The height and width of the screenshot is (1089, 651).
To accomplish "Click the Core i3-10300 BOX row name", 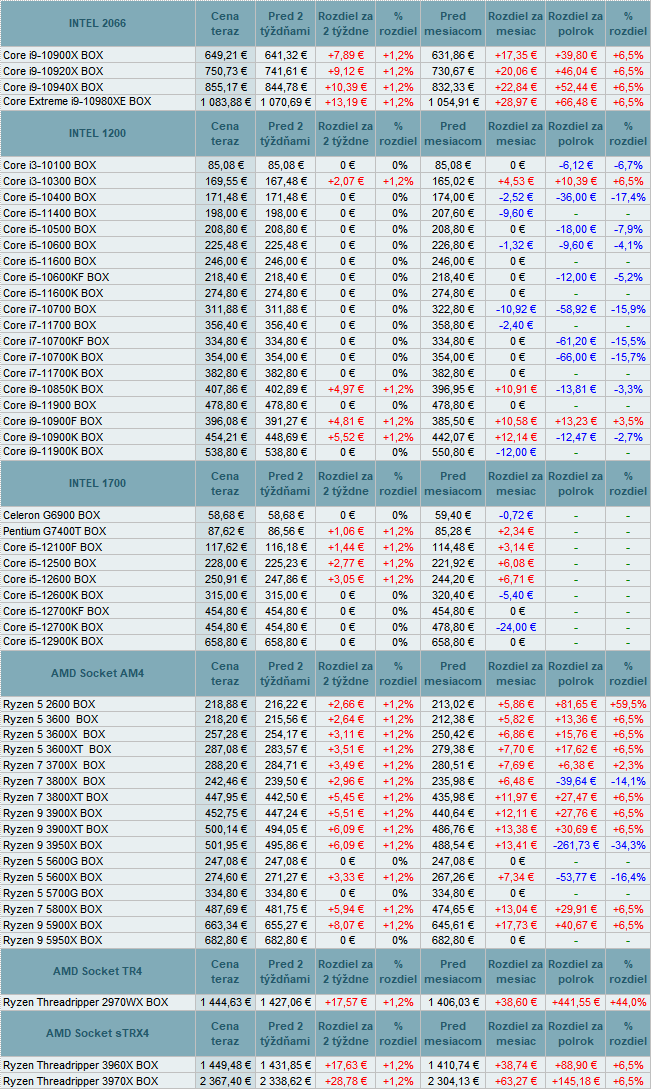I will (x=49, y=181).
